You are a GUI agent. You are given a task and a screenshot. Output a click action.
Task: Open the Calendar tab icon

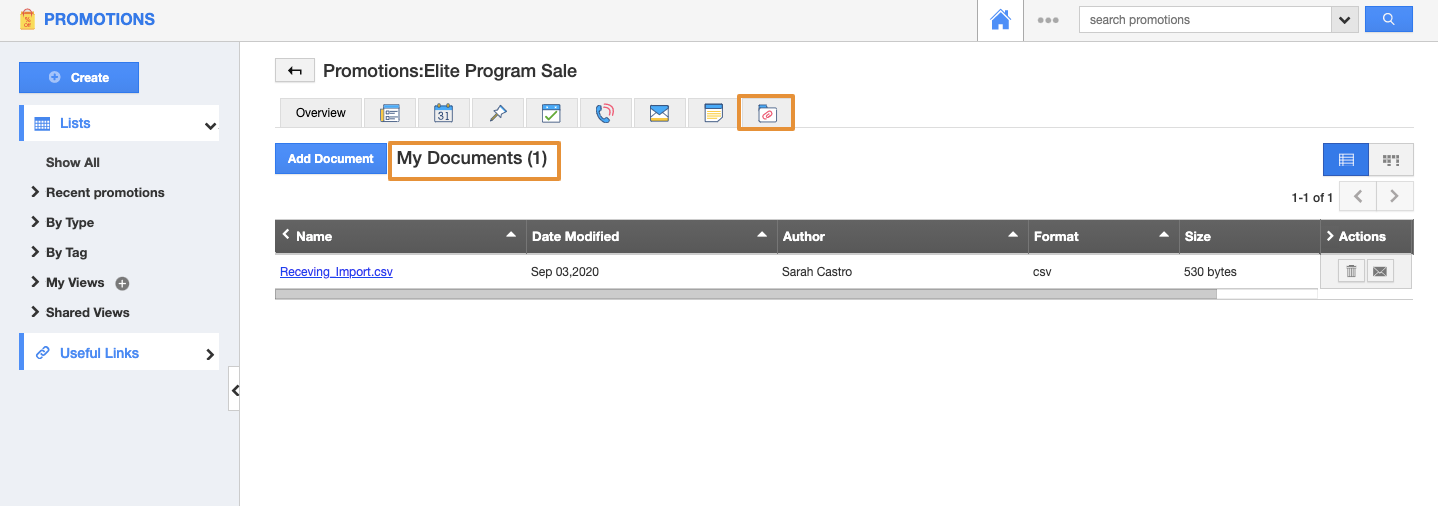click(x=444, y=113)
